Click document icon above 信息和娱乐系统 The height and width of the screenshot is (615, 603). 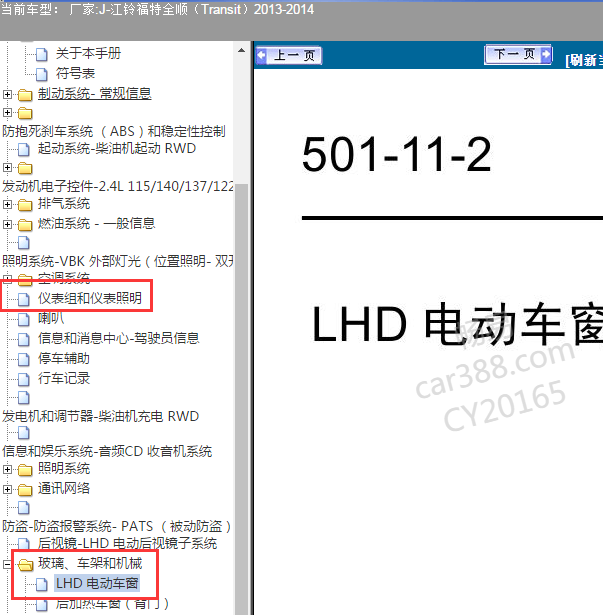(24, 433)
